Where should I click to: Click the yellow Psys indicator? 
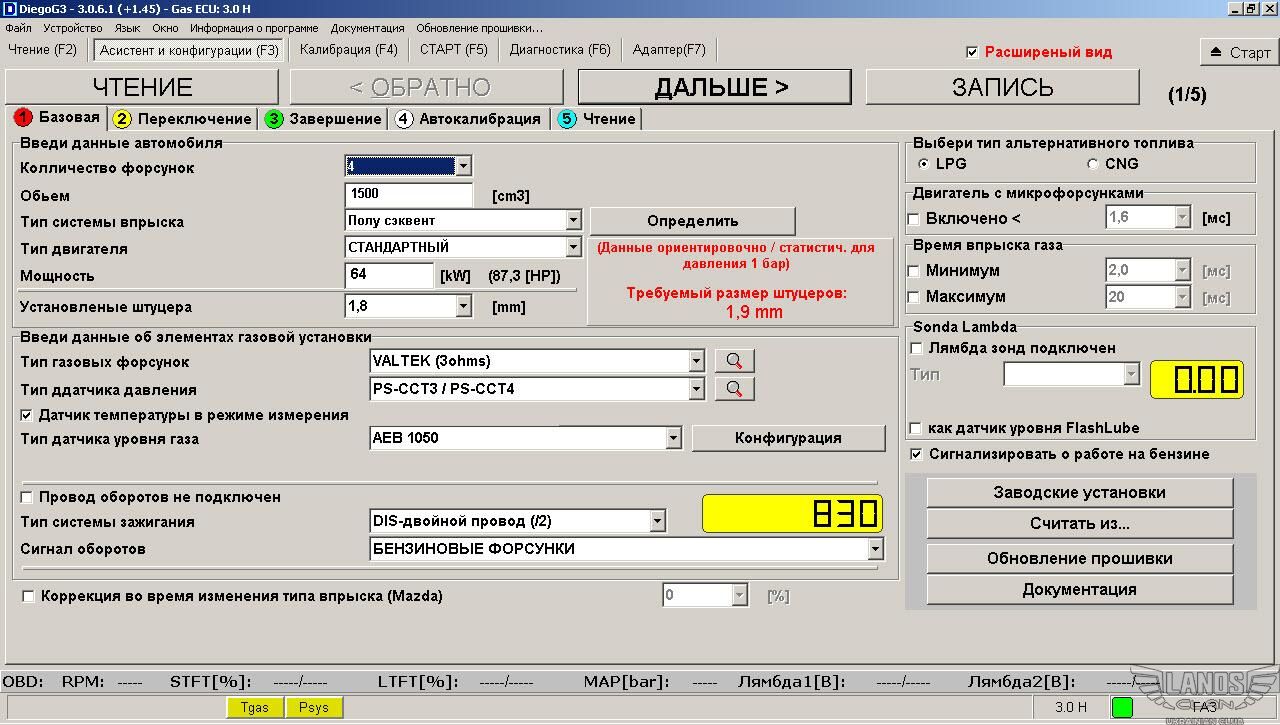314,707
